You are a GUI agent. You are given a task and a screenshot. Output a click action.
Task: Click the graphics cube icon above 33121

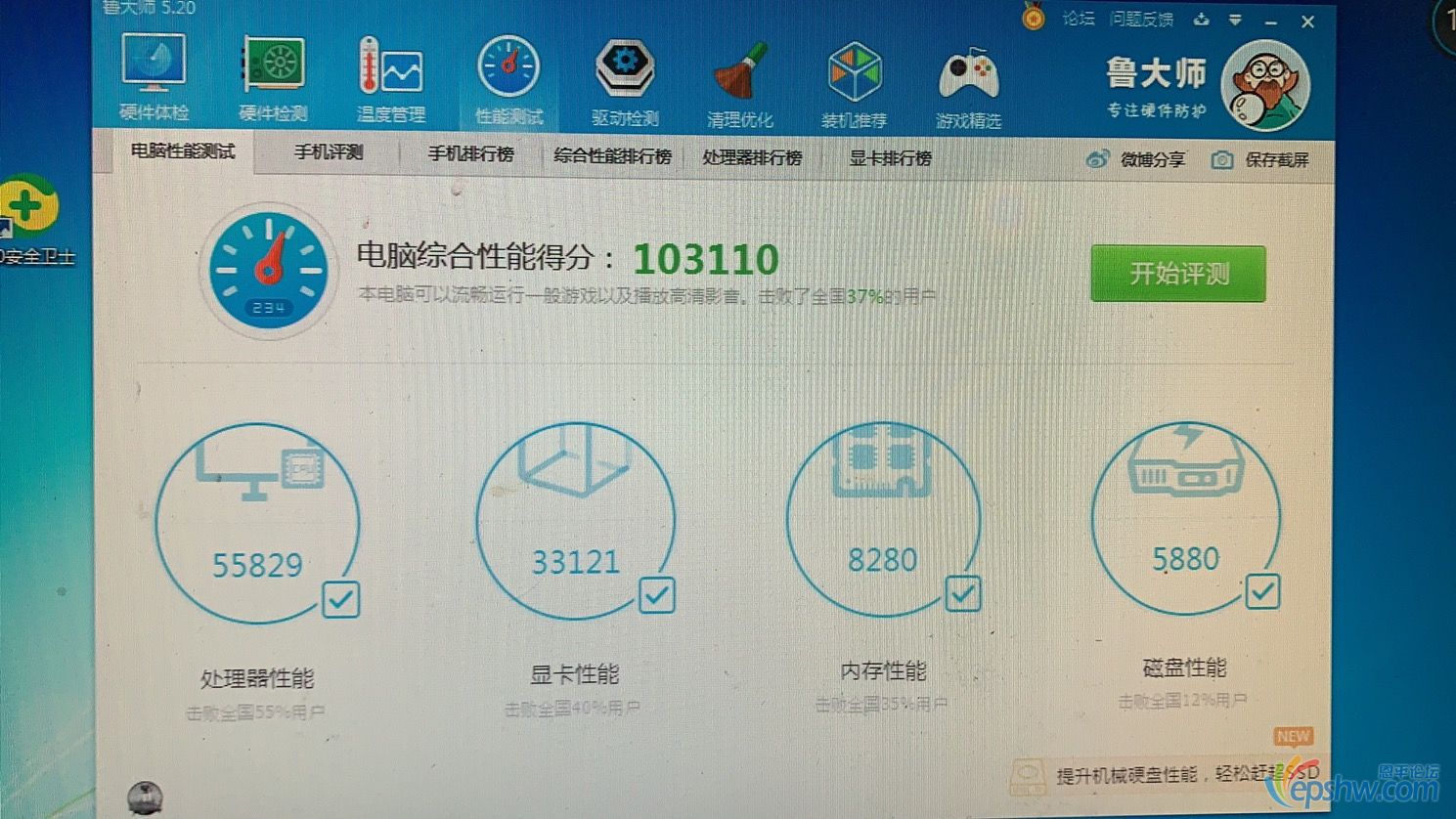click(574, 460)
